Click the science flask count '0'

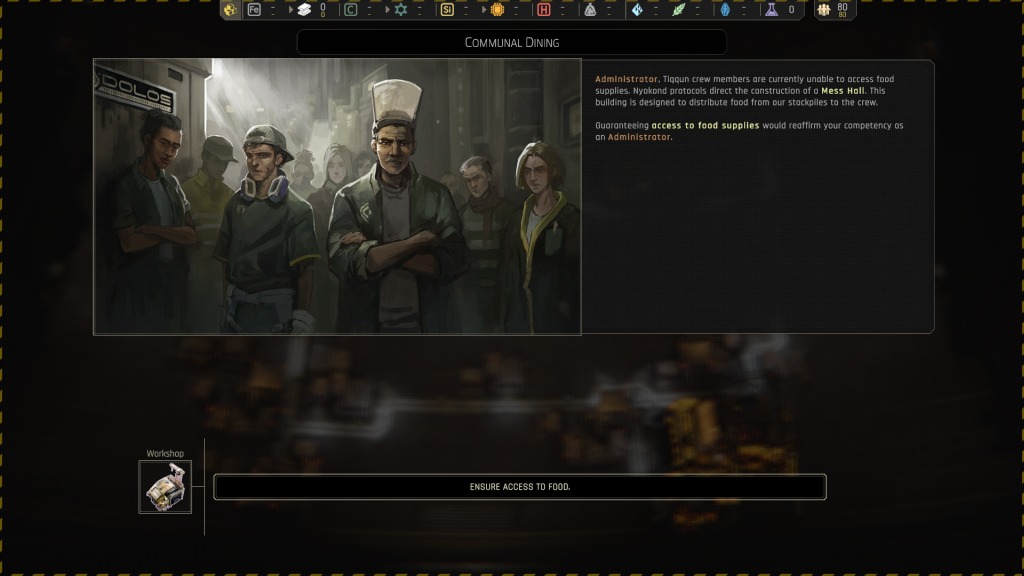click(x=792, y=10)
